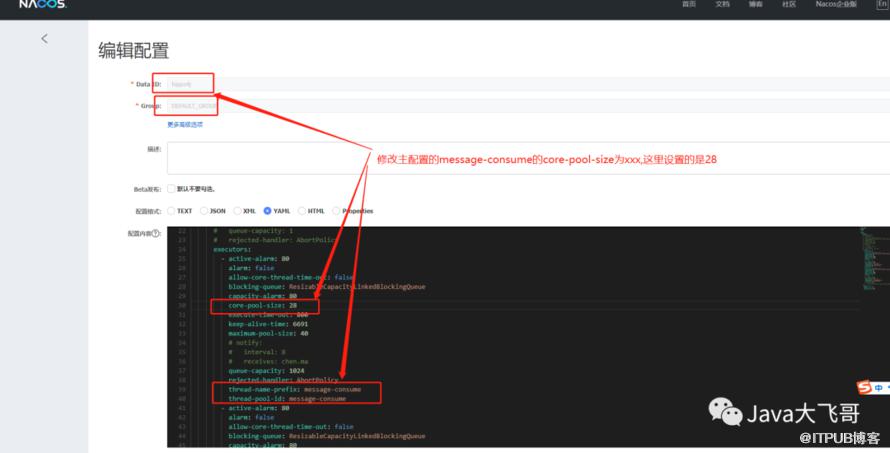This screenshot has width=890, height=453.
Task: Open 社区 in the top navigation
Action: [x=789, y=4]
